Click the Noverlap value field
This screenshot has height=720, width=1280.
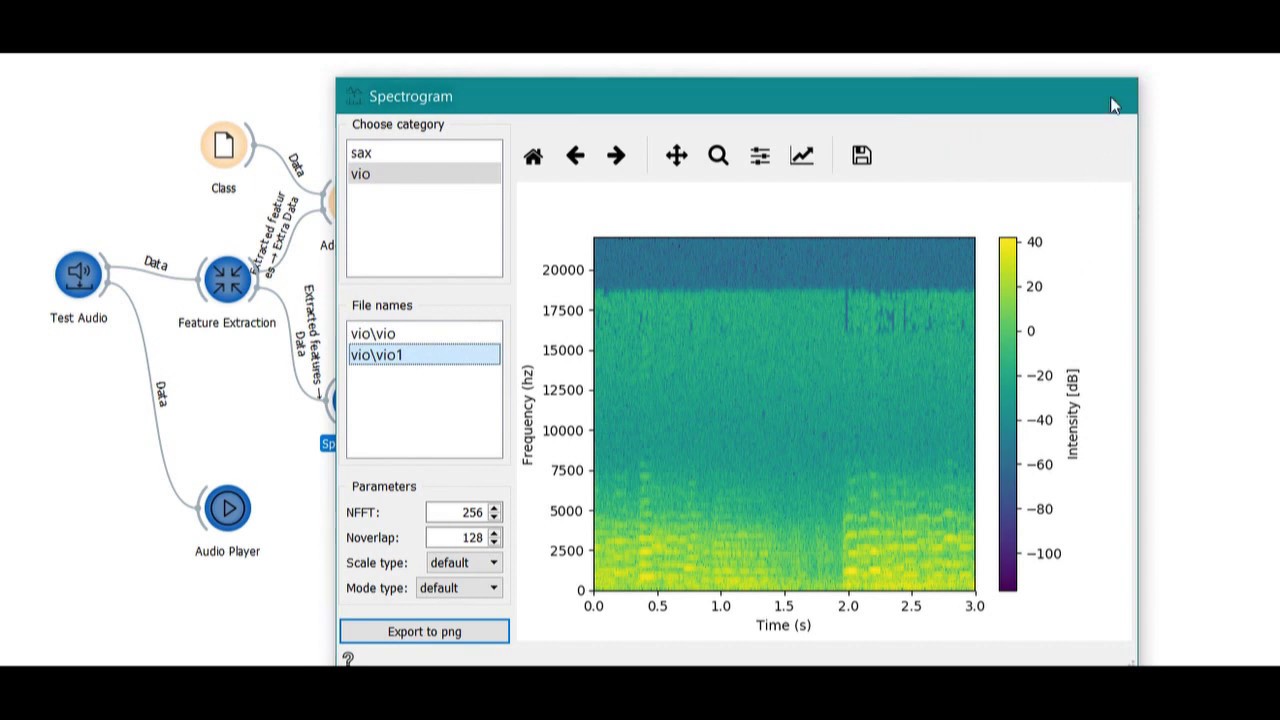[456, 537]
